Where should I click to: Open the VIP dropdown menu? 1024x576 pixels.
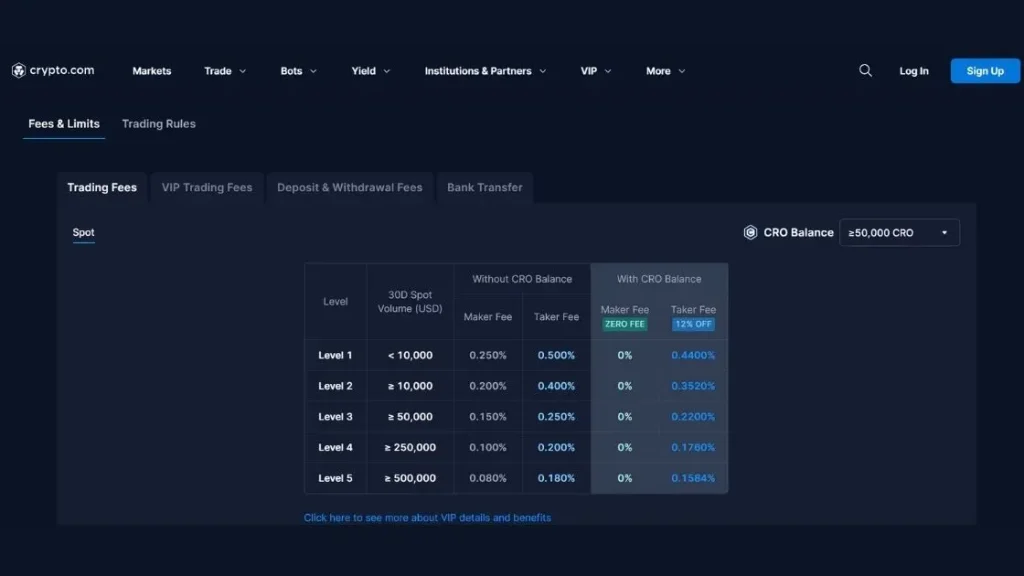pyautogui.click(x=594, y=71)
